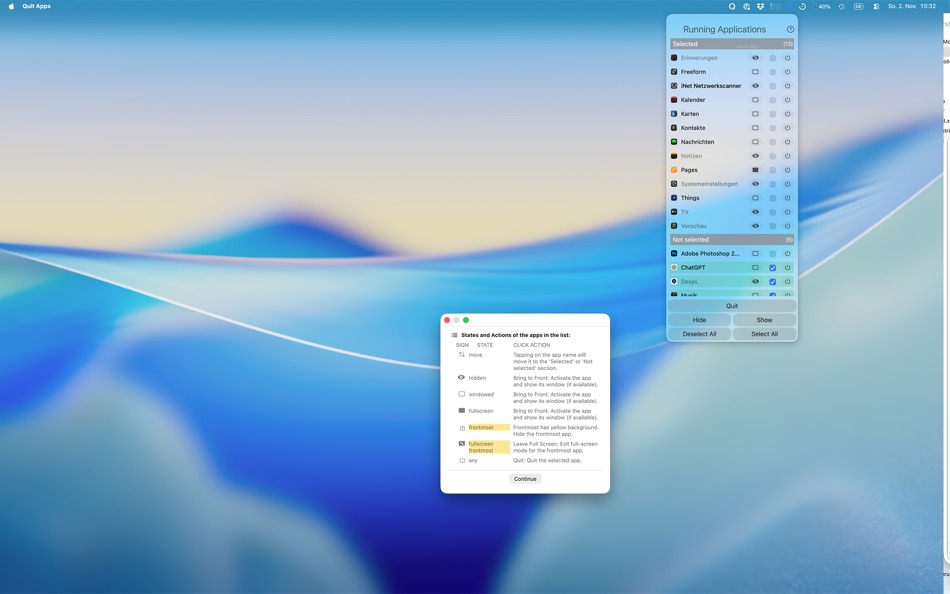Select the iNet Netzwerkscanner app icon

(673, 85)
